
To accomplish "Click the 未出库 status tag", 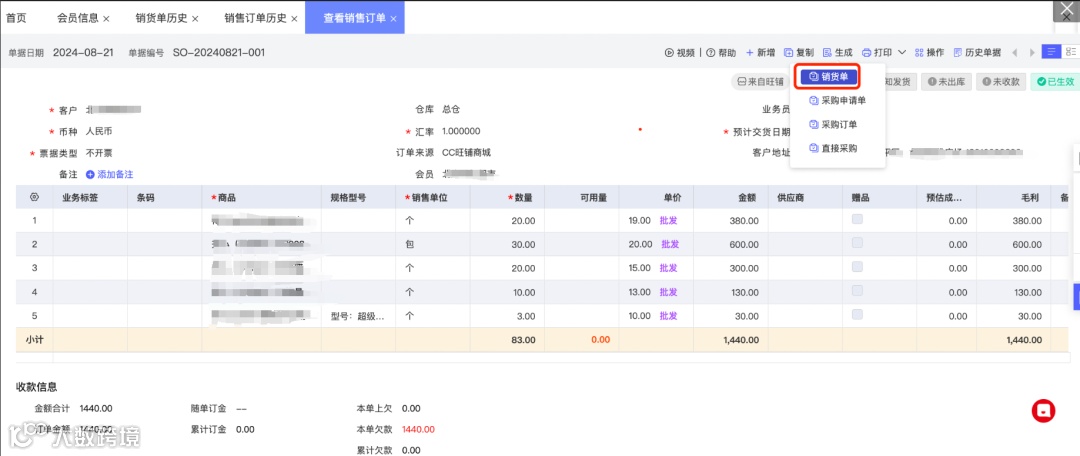I will pyautogui.click(x=946, y=82).
